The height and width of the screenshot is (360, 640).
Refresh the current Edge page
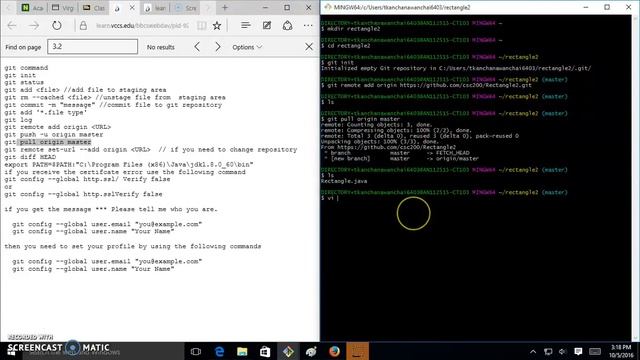point(57,26)
